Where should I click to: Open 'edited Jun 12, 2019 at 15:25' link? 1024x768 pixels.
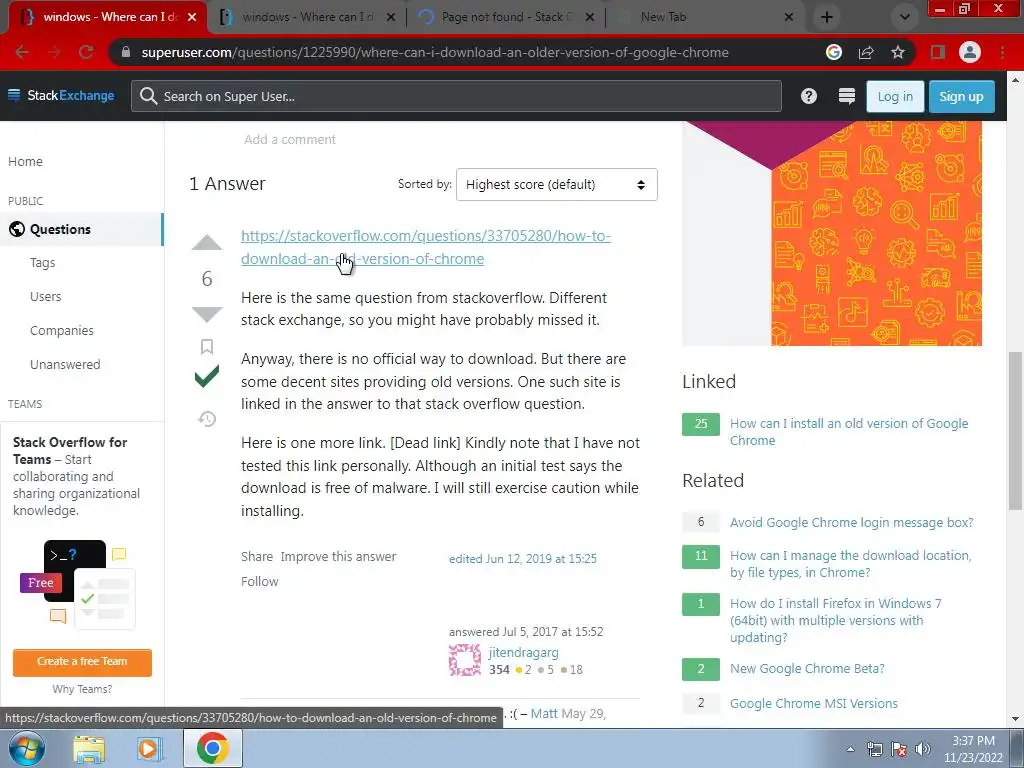522,558
